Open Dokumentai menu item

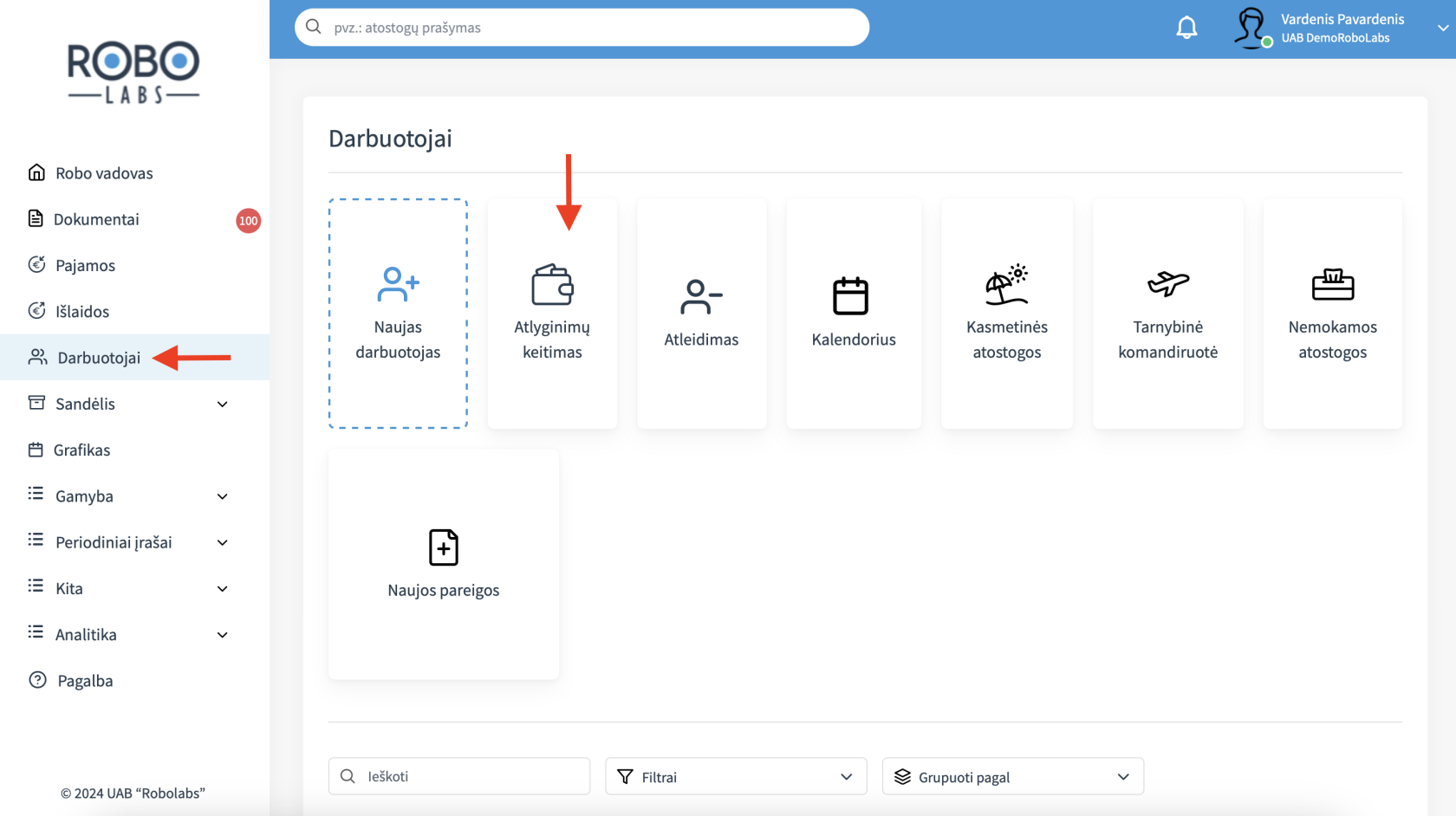pyautogui.click(x=134, y=219)
